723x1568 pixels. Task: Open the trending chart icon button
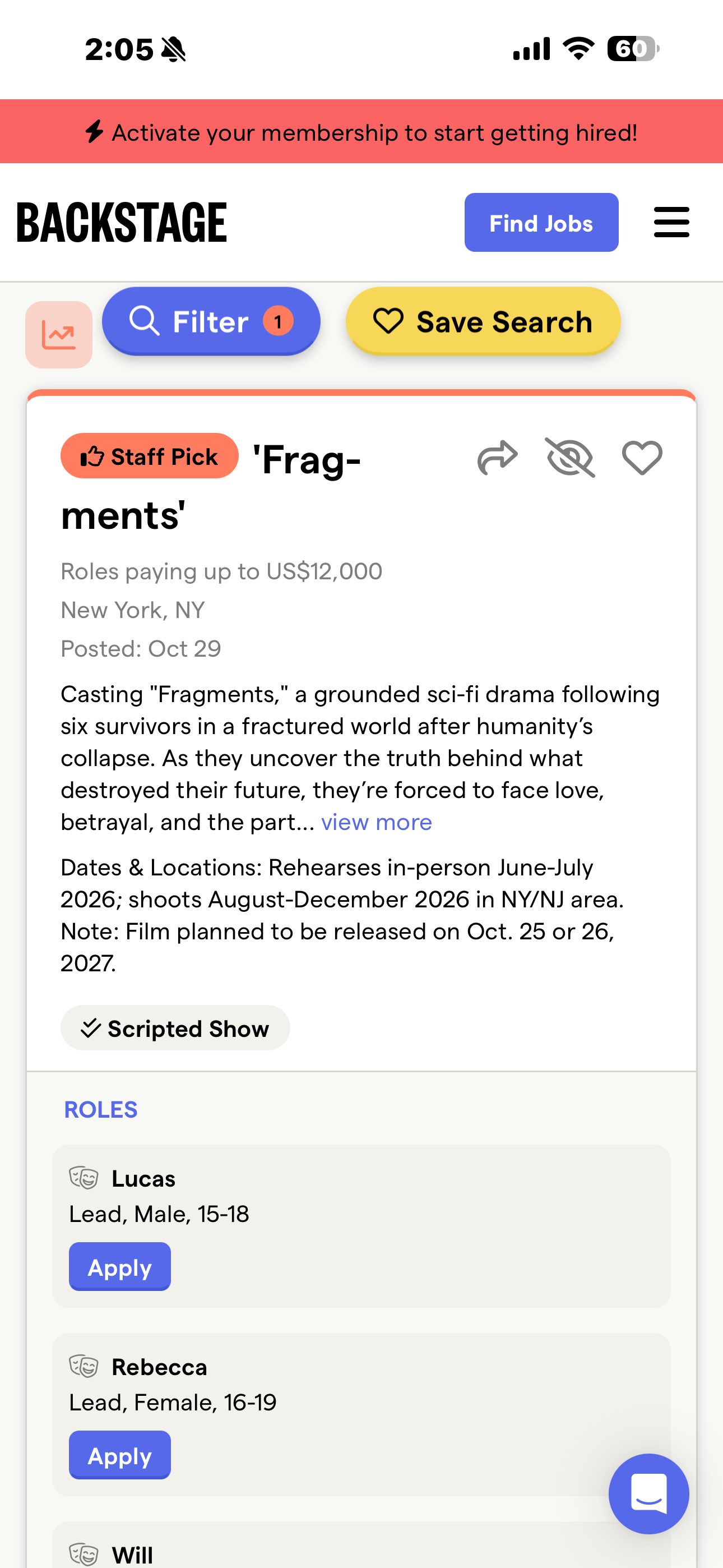[x=59, y=335]
